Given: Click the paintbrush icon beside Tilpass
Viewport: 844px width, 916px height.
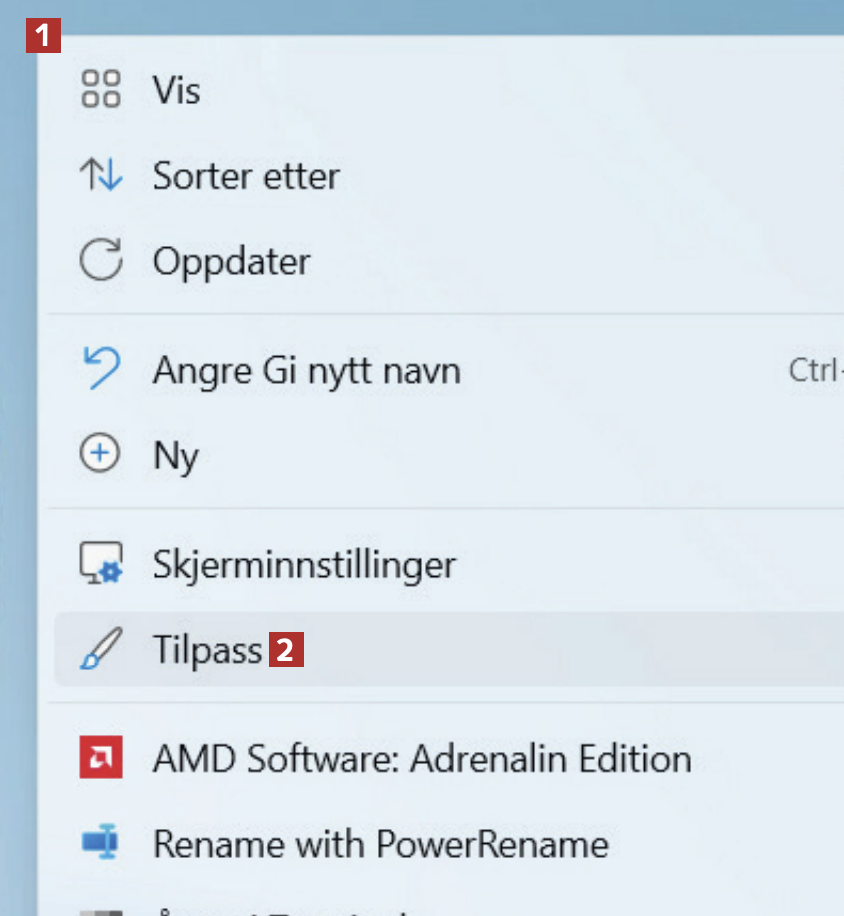Looking at the screenshot, I should pyautogui.click(x=100, y=650).
